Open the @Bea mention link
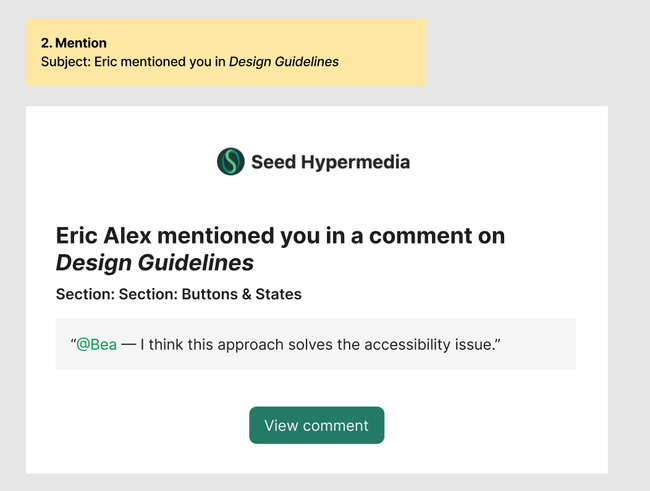This screenshot has height=491, width=650. (97, 344)
